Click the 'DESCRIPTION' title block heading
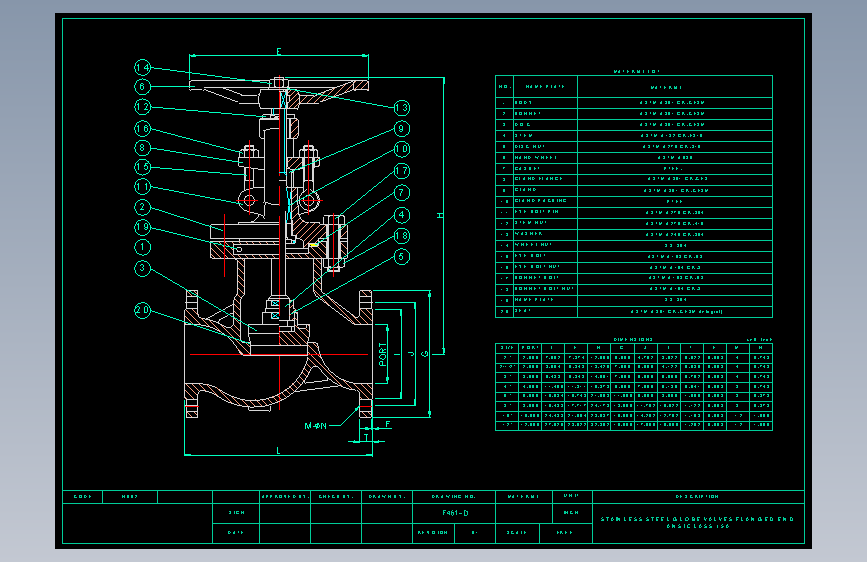This screenshot has width=867, height=562. point(697,496)
